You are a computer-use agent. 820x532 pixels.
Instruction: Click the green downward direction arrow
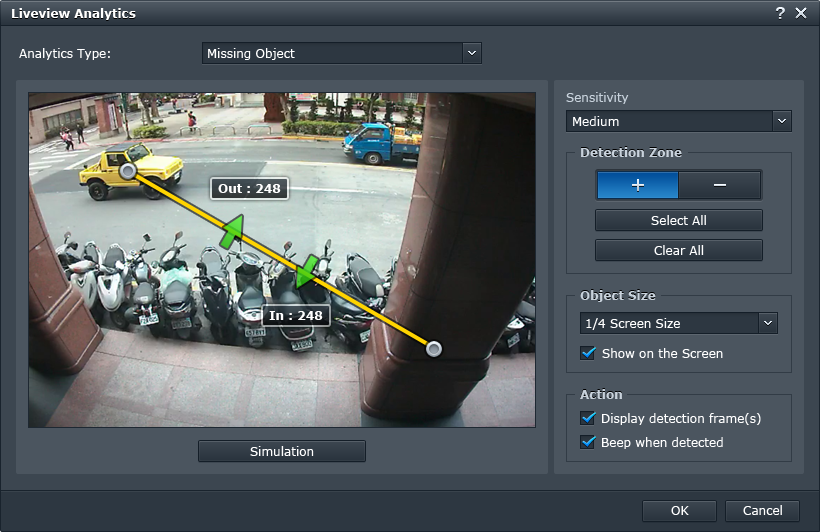(308, 271)
